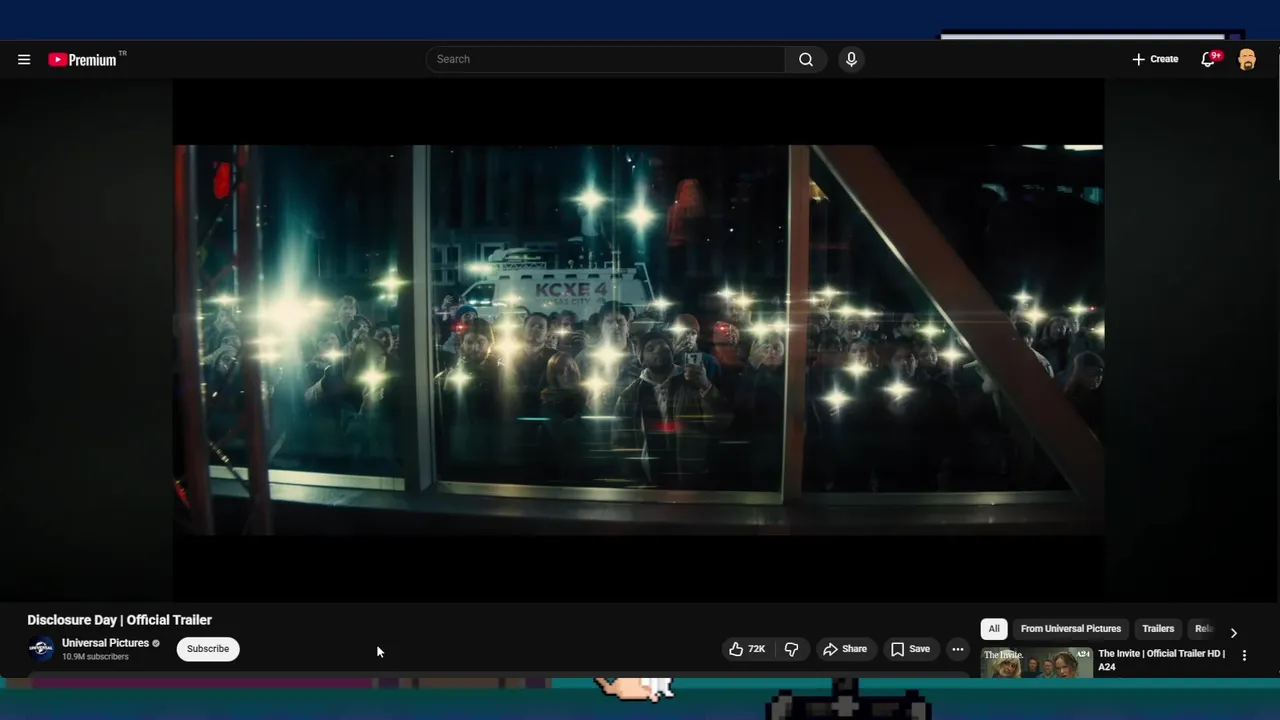Viewport: 1280px width, 720px height.
Task: Focus the Search input field
Action: tap(606, 59)
